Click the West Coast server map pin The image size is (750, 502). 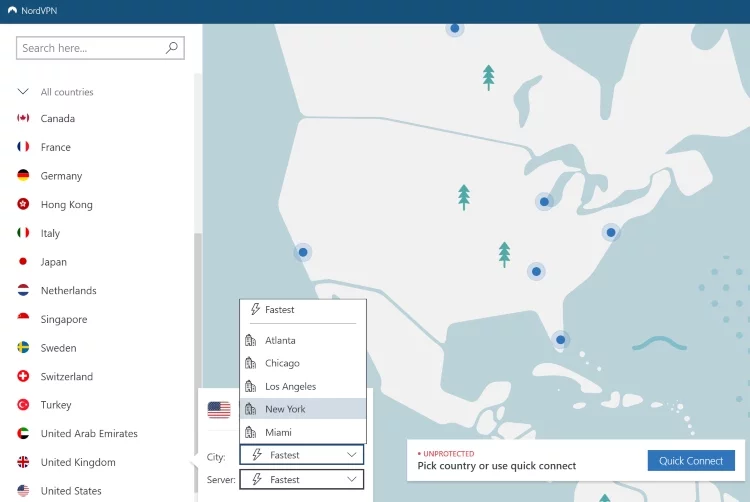pos(302,253)
